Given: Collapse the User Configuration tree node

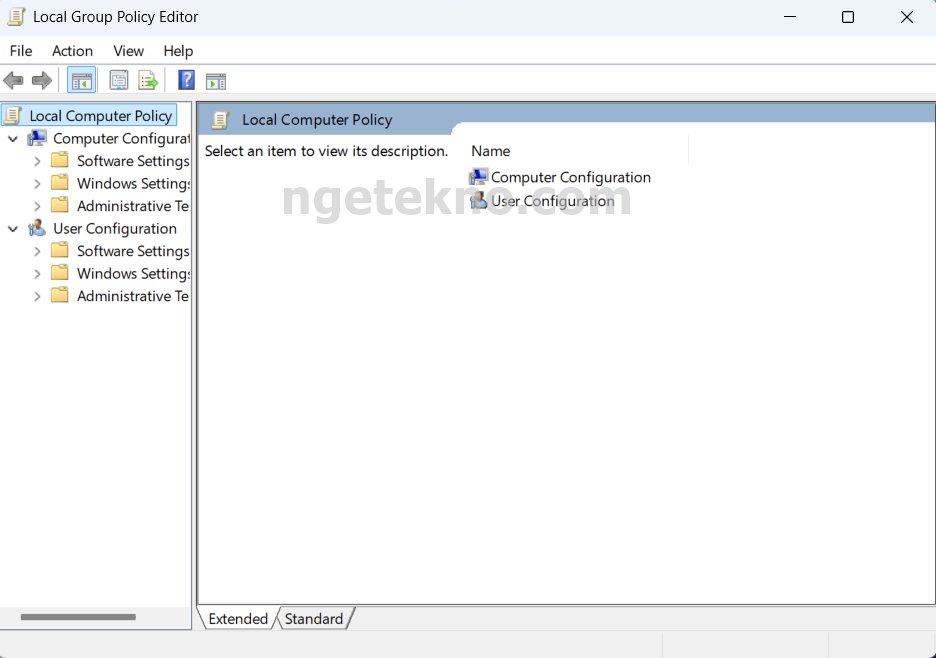Looking at the screenshot, I should click(13, 229).
